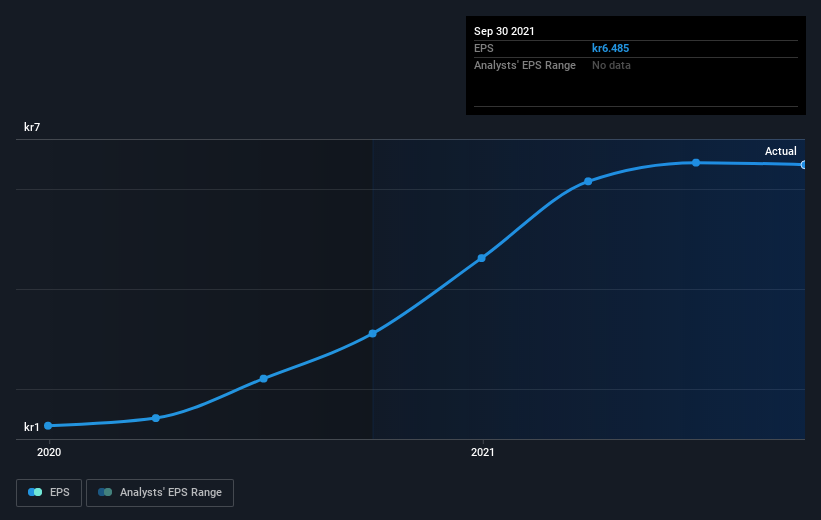The height and width of the screenshot is (520, 821).
Task: Click the 'No data' value in tooltip
Action: point(611,65)
